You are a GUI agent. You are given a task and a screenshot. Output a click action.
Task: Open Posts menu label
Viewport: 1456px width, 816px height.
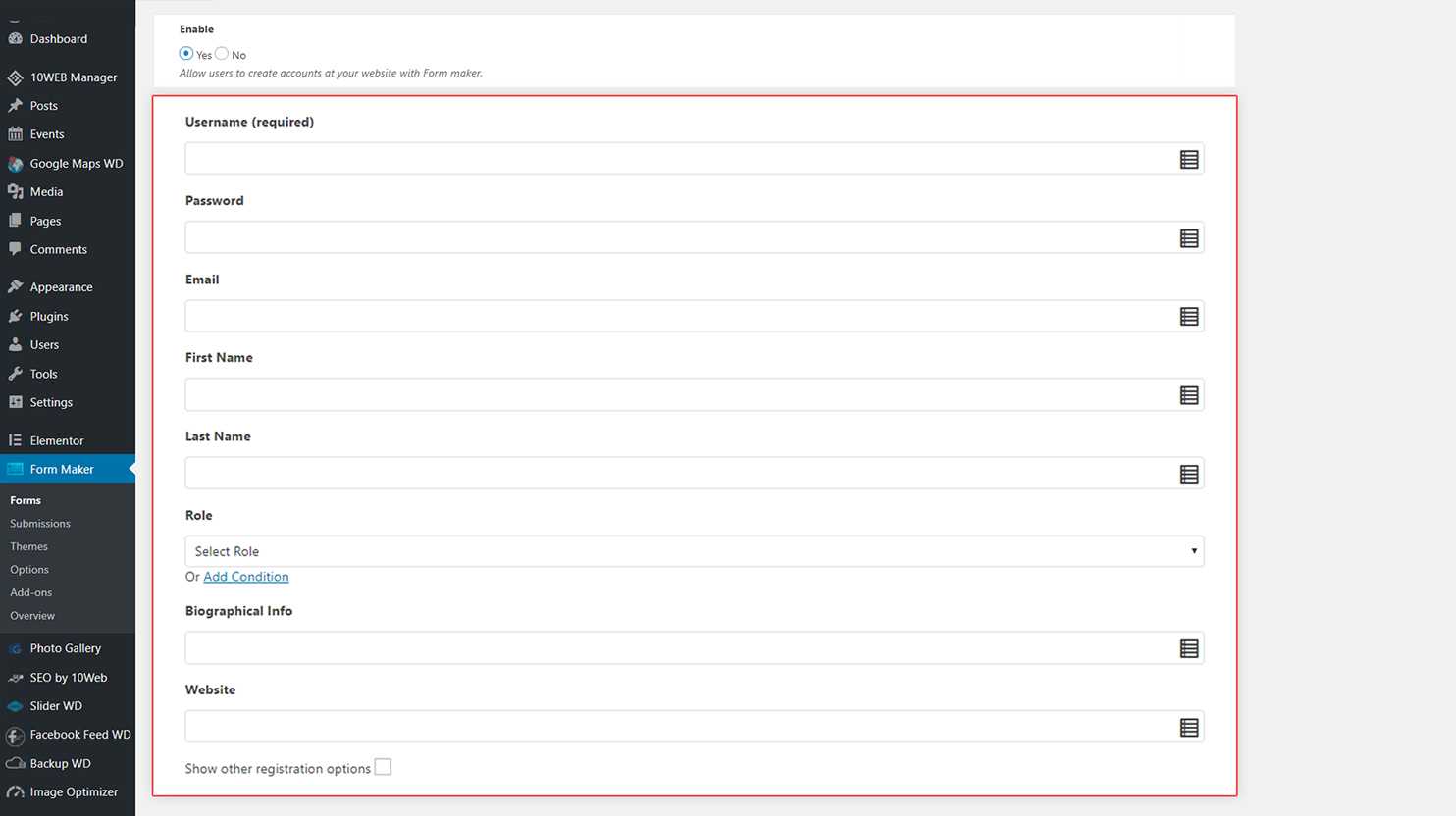(x=44, y=106)
